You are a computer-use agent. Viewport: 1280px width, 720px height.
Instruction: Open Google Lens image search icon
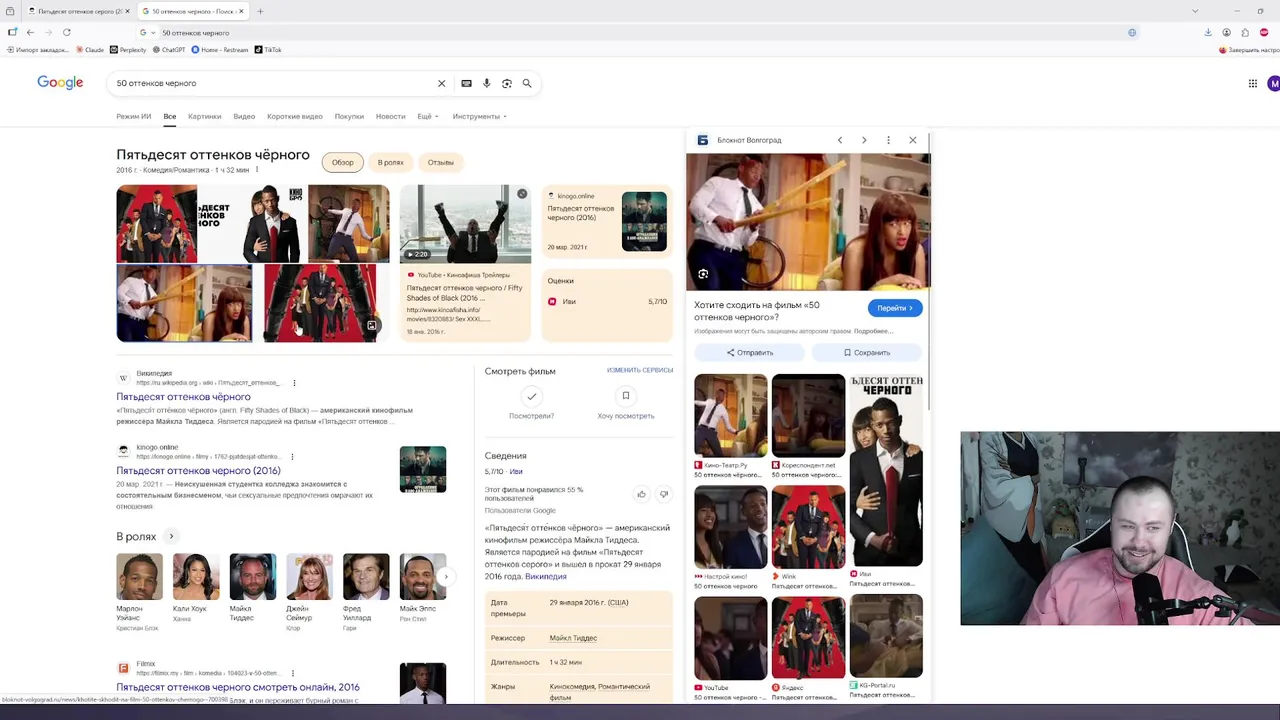point(507,83)
